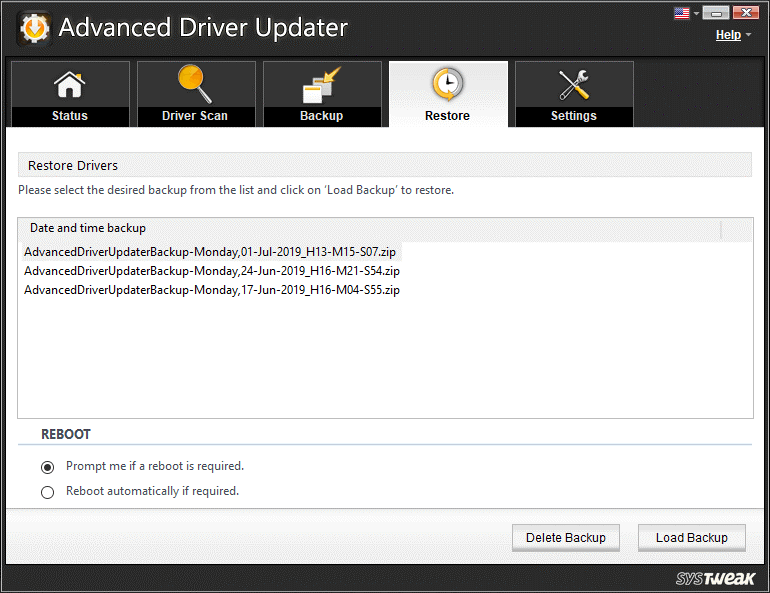The width and height of the screenshot is (770, 593).
Task: Open the Help link
Action: point(728,35)
